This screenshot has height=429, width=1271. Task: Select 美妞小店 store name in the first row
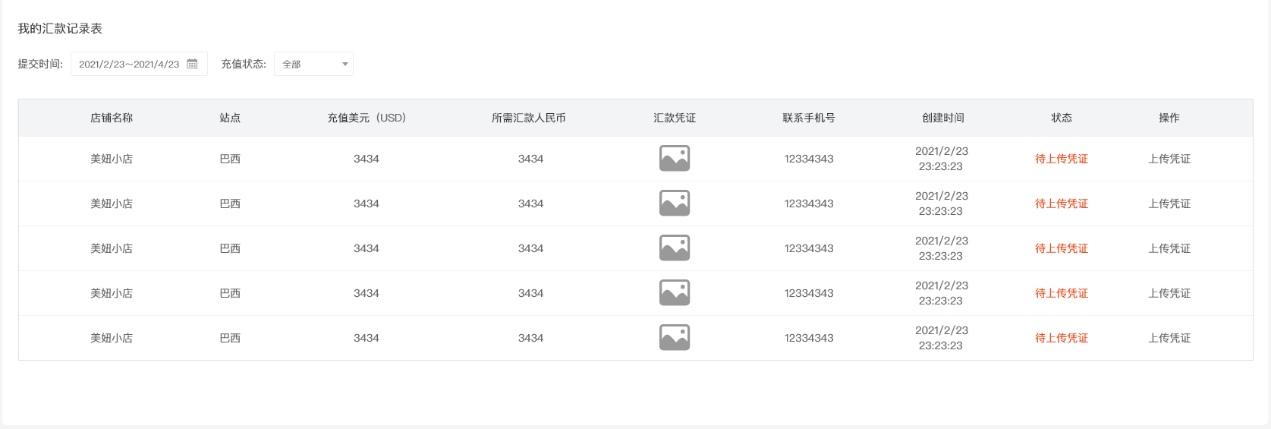(x=111, y=158)
